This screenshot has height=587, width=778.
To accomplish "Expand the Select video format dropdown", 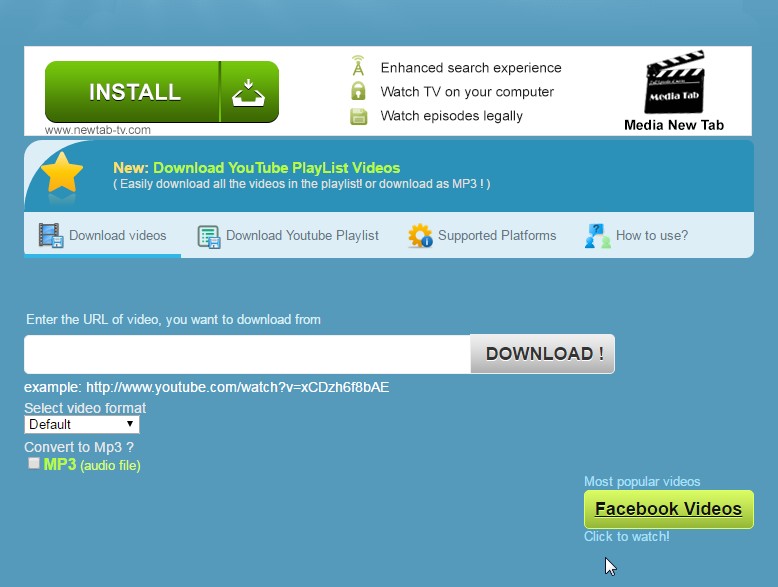I will [x=82, y=424].
